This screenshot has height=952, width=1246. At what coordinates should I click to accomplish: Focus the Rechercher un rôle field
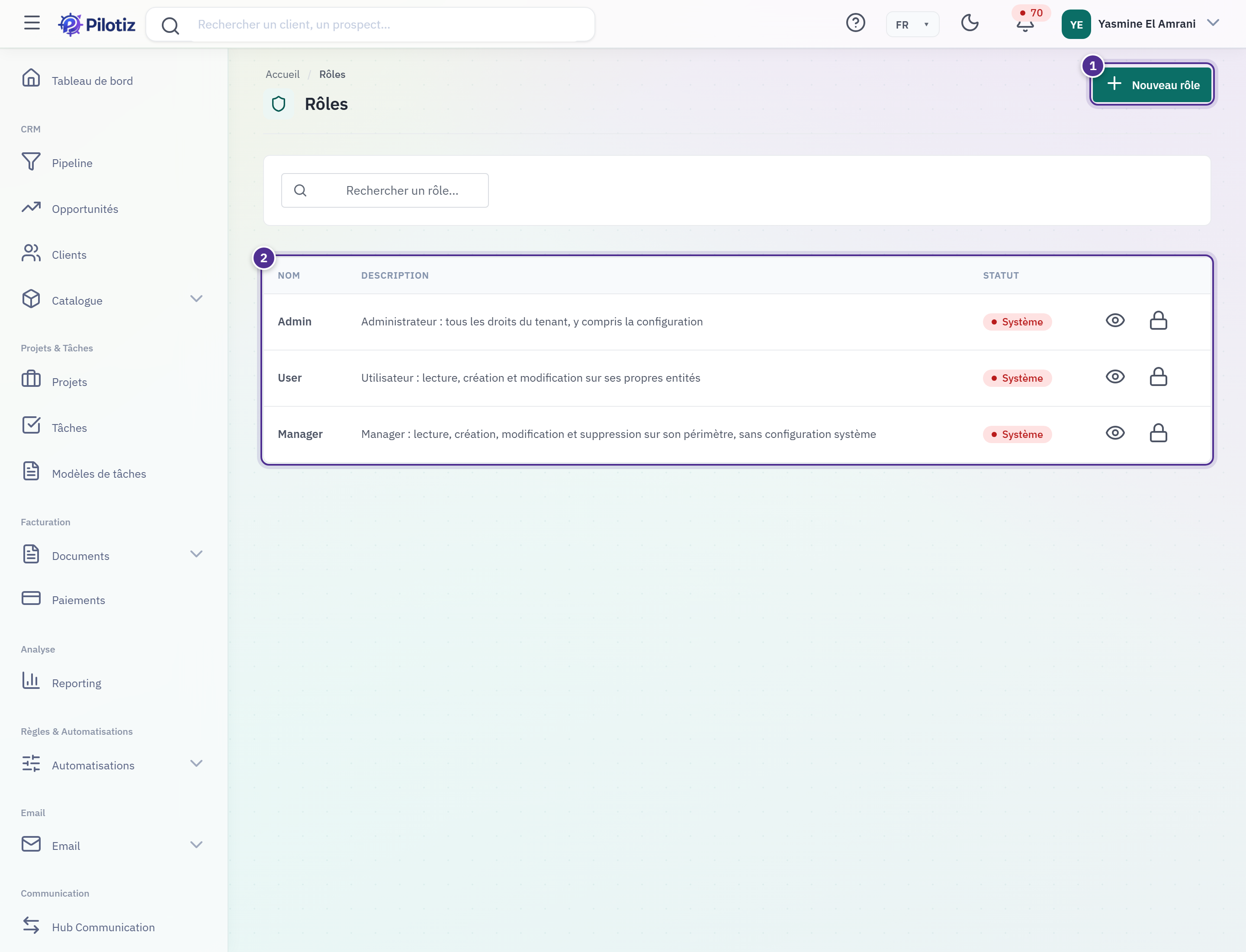tap(385, 190)
